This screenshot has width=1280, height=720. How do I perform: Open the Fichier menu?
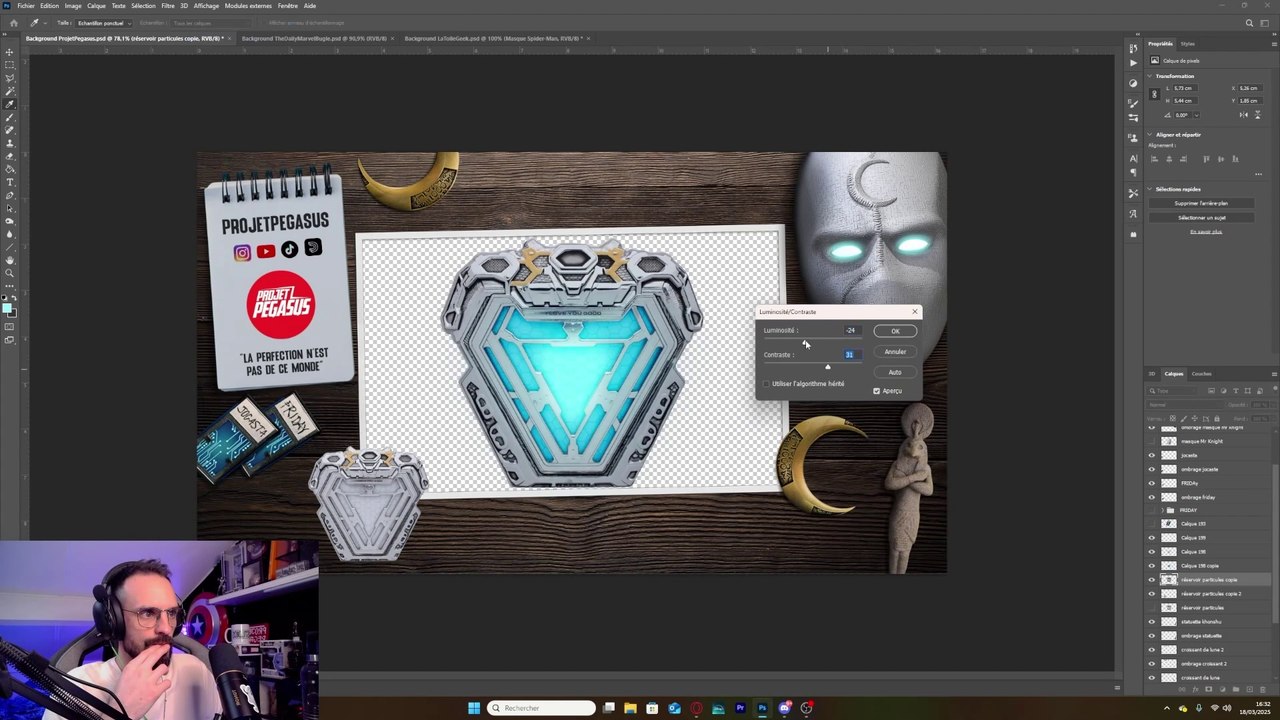26,6
